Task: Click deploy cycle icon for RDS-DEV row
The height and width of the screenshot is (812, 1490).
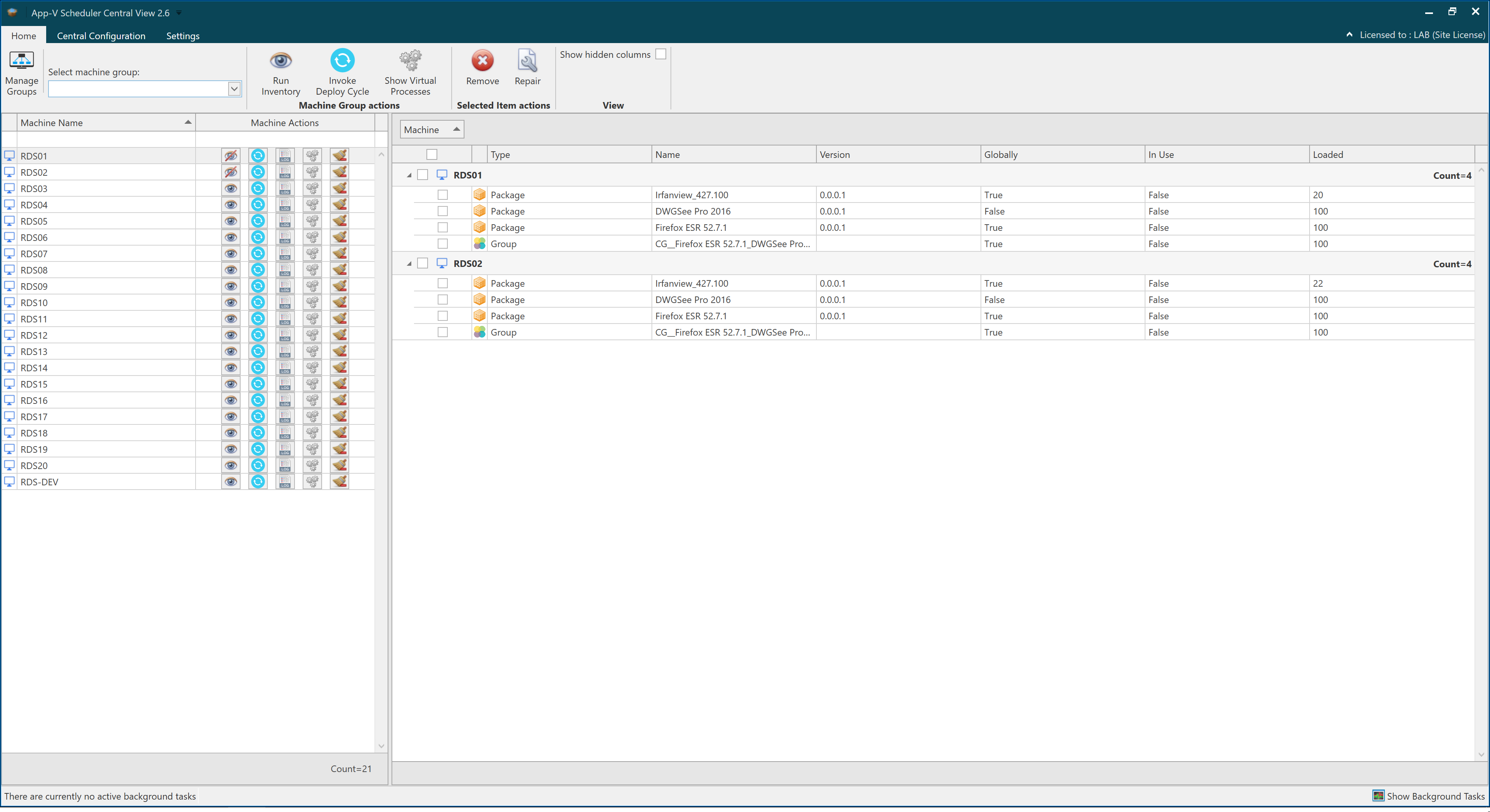Action: (258, 482)
